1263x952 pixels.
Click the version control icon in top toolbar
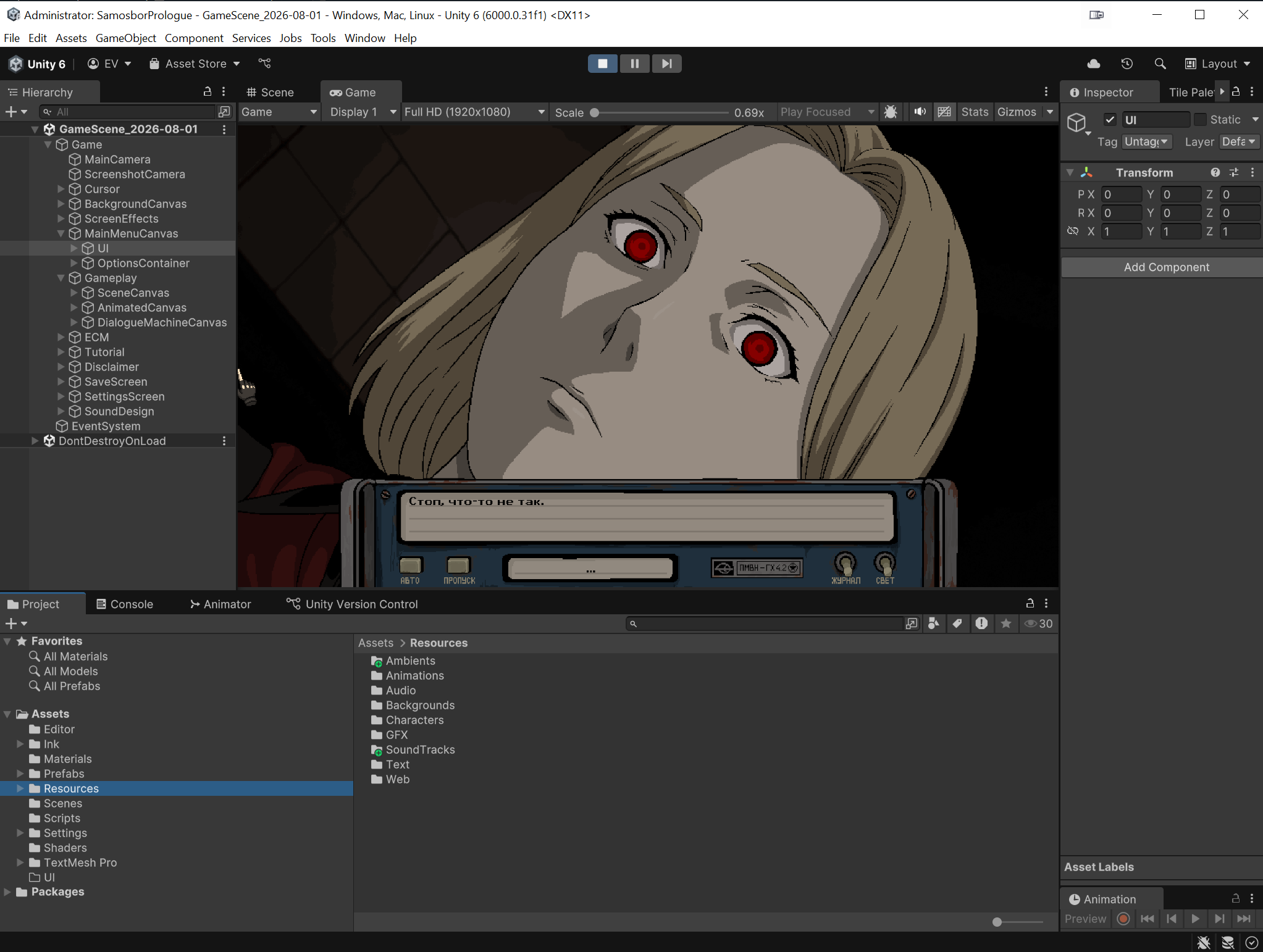tap(264, 64)
